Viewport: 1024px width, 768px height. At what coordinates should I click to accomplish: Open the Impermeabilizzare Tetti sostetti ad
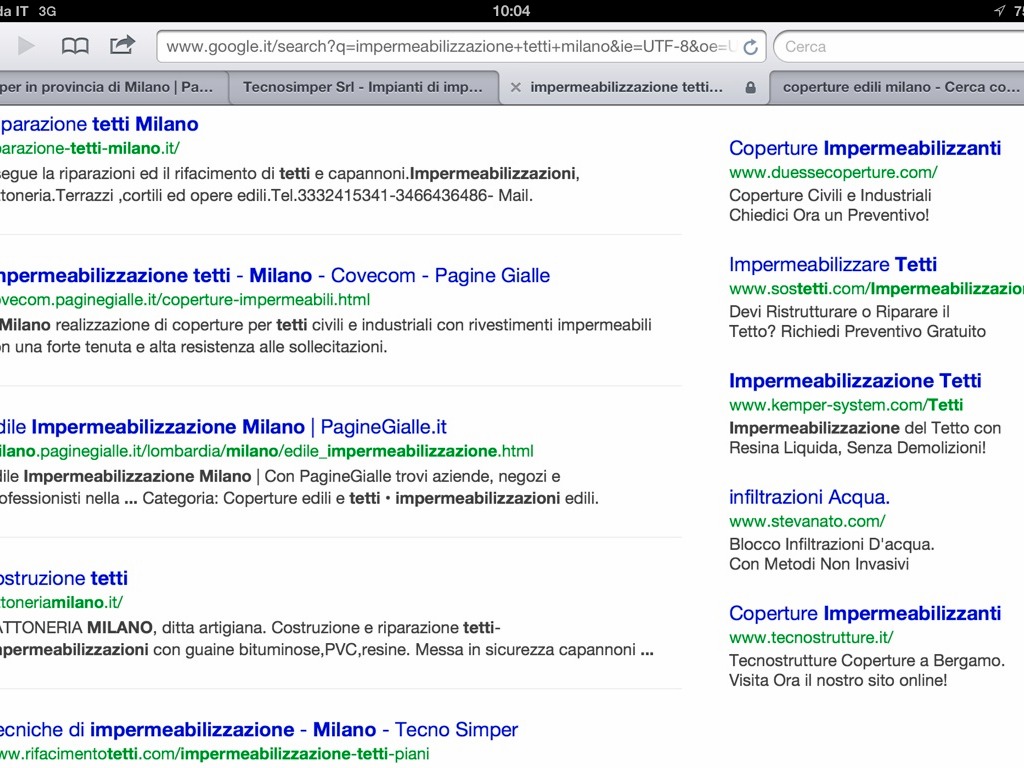(833, 265)
